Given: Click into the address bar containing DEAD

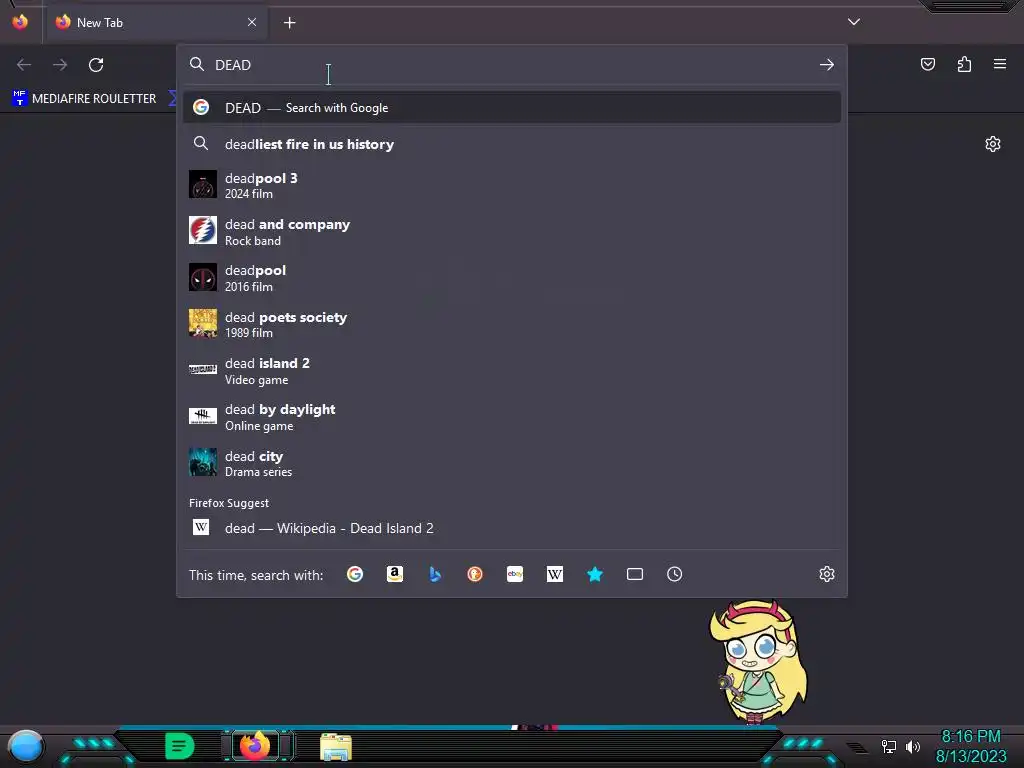Looking at the screenshot, I should (511, 65).
